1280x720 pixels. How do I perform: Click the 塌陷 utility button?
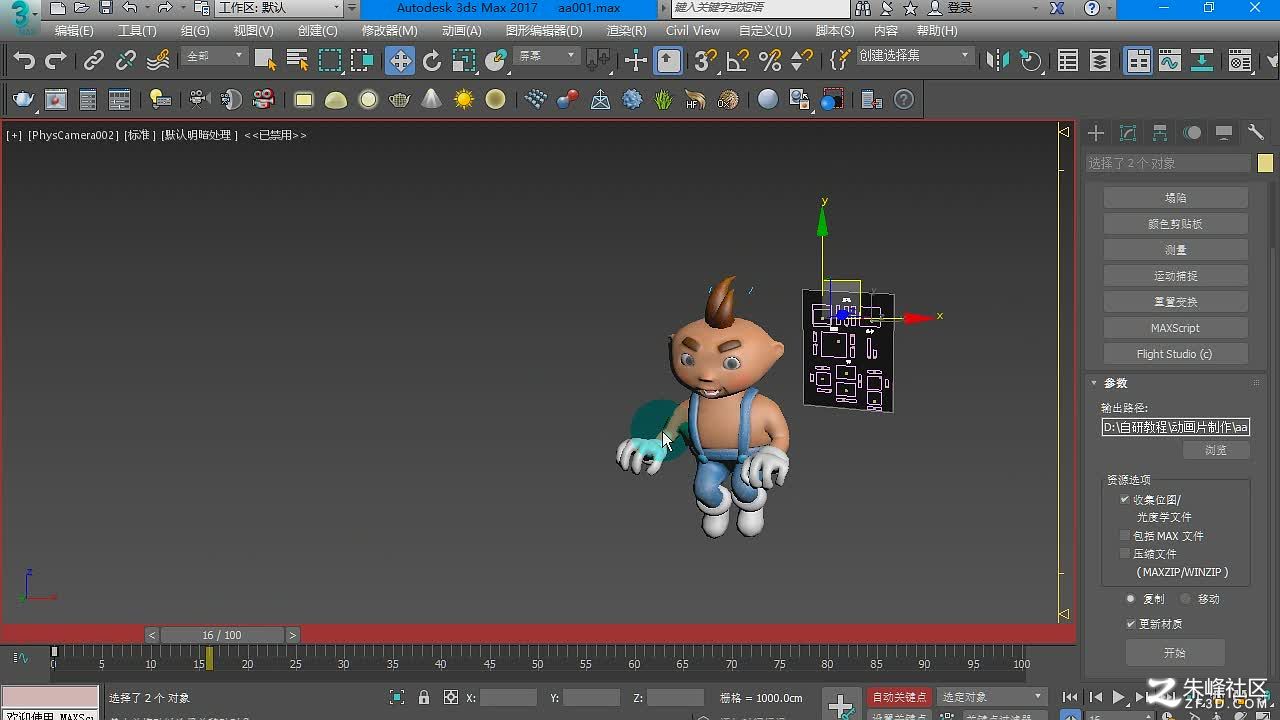click(1175, 198)
